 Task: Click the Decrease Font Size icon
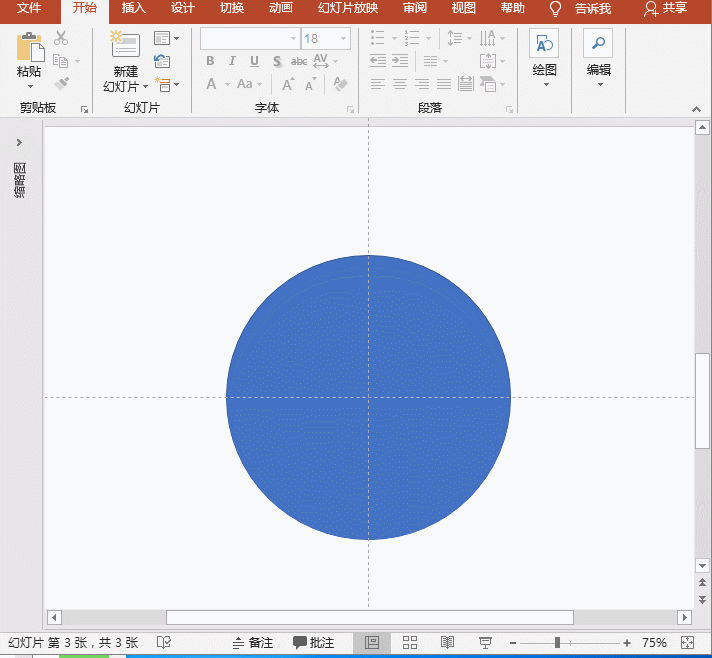click(x=311, y=84)
